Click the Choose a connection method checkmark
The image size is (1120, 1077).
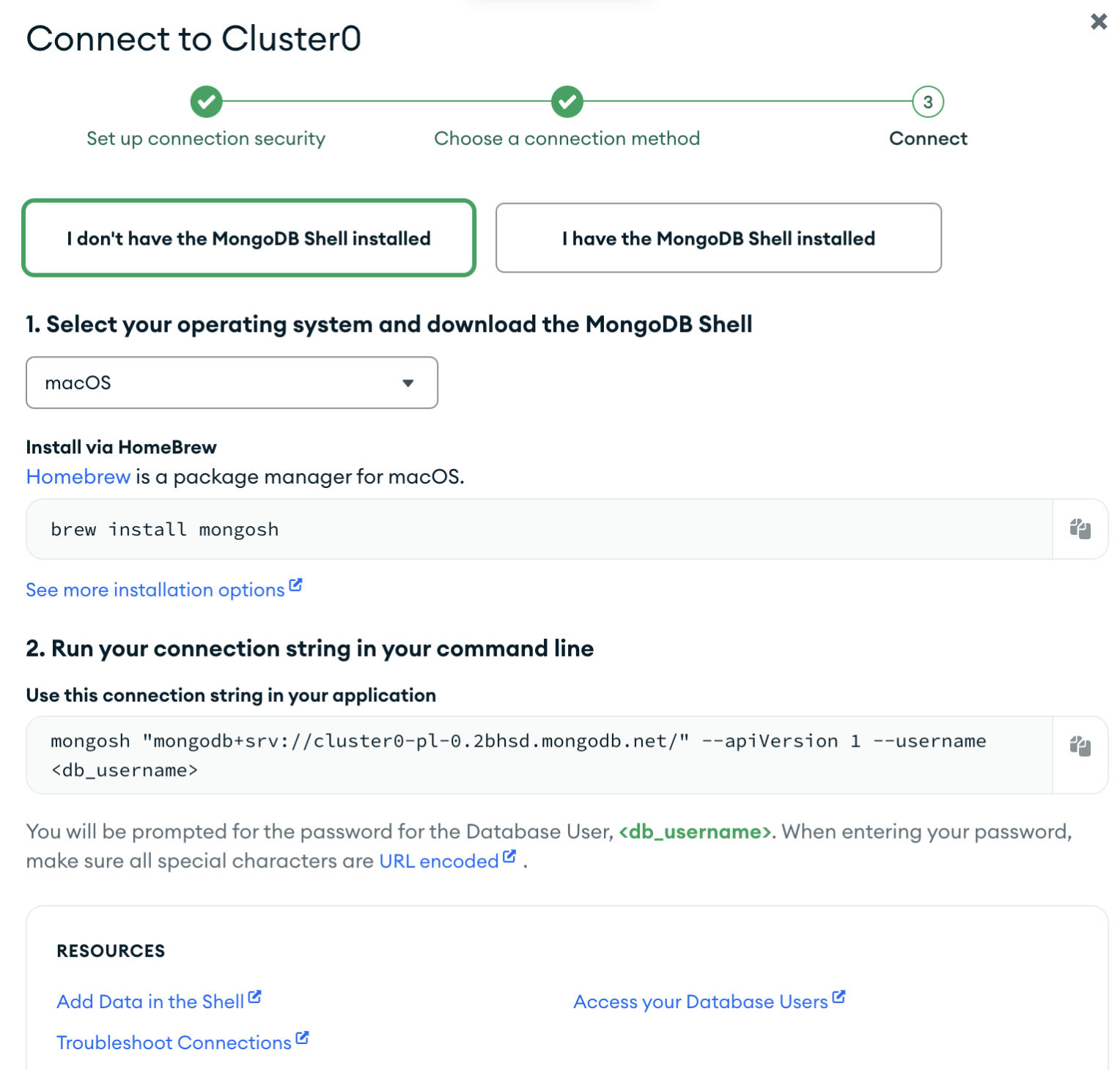pos(567,102)
